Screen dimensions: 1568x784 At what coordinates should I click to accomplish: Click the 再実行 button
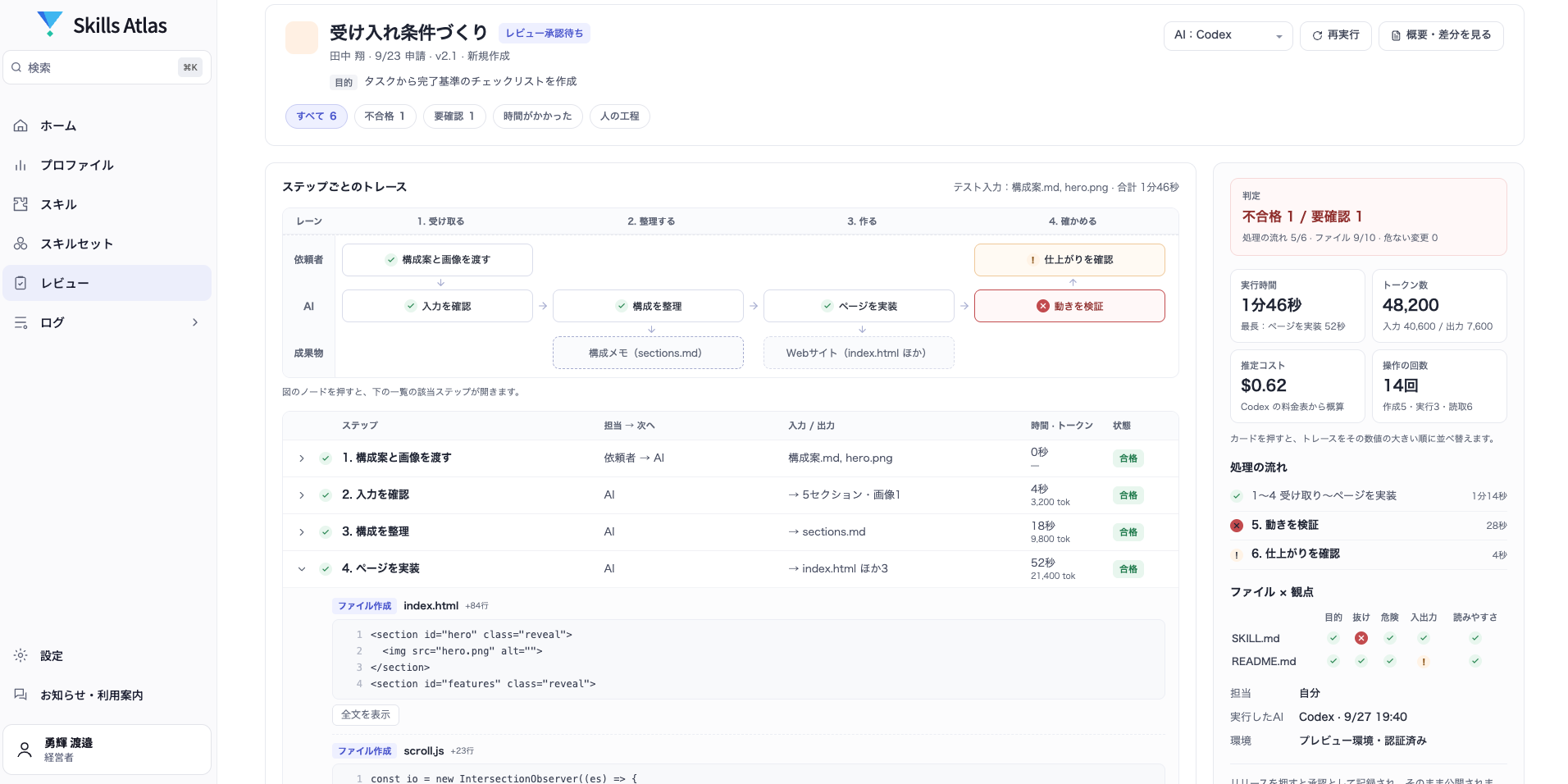click(x=1335, y=35)
